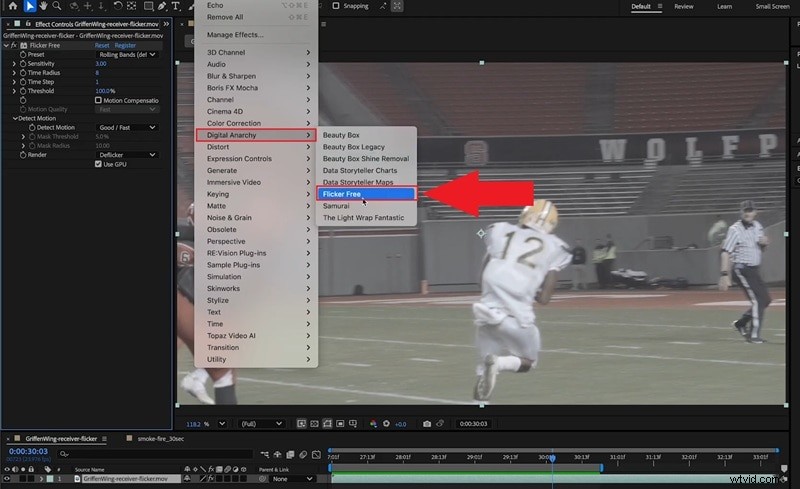Click the motion blur enable icon in timeline
Image resolution: width=800 pixels, height=489 pixels.
click(x=303, y=454)
